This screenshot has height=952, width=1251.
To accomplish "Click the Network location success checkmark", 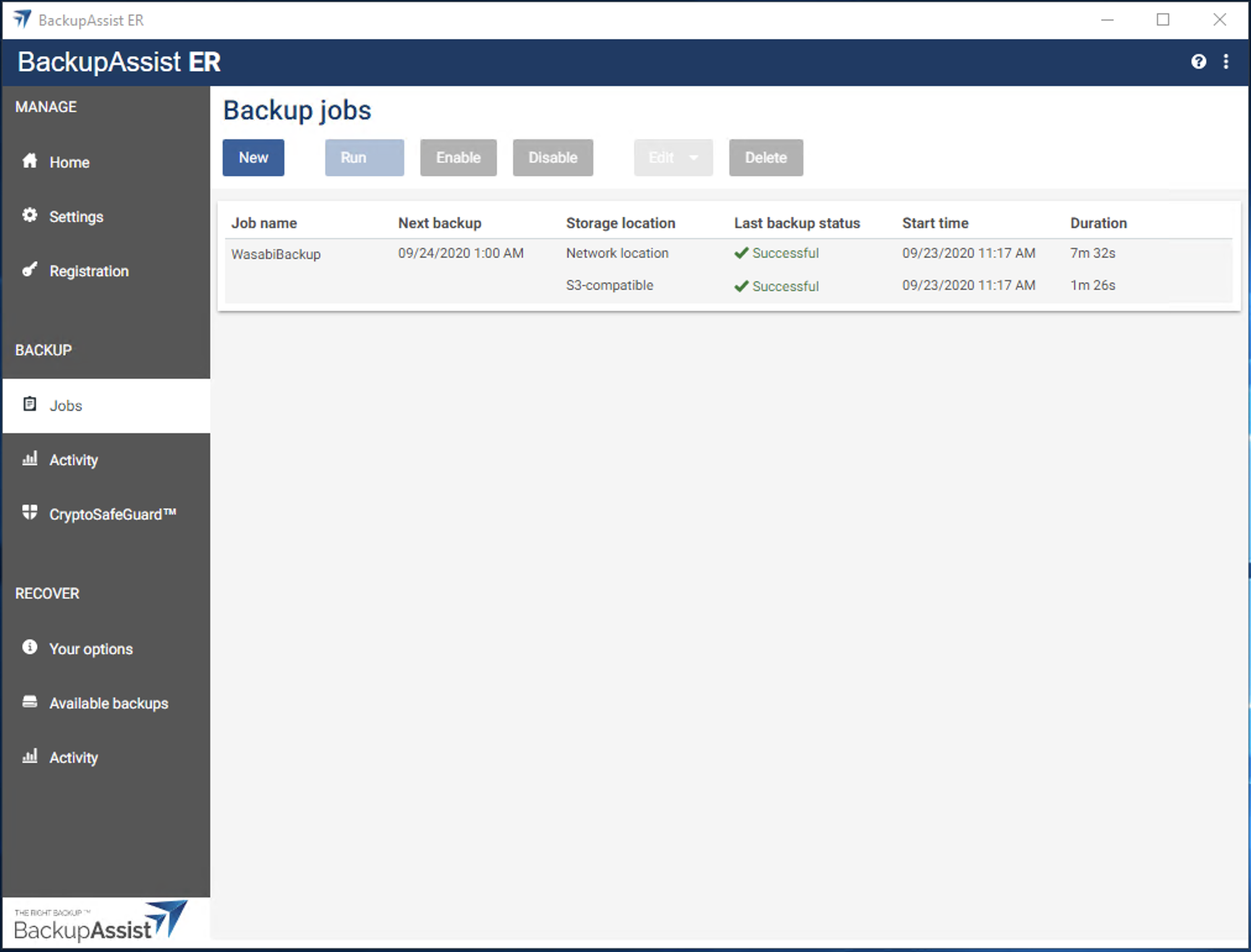I will [x=742, y=253].
